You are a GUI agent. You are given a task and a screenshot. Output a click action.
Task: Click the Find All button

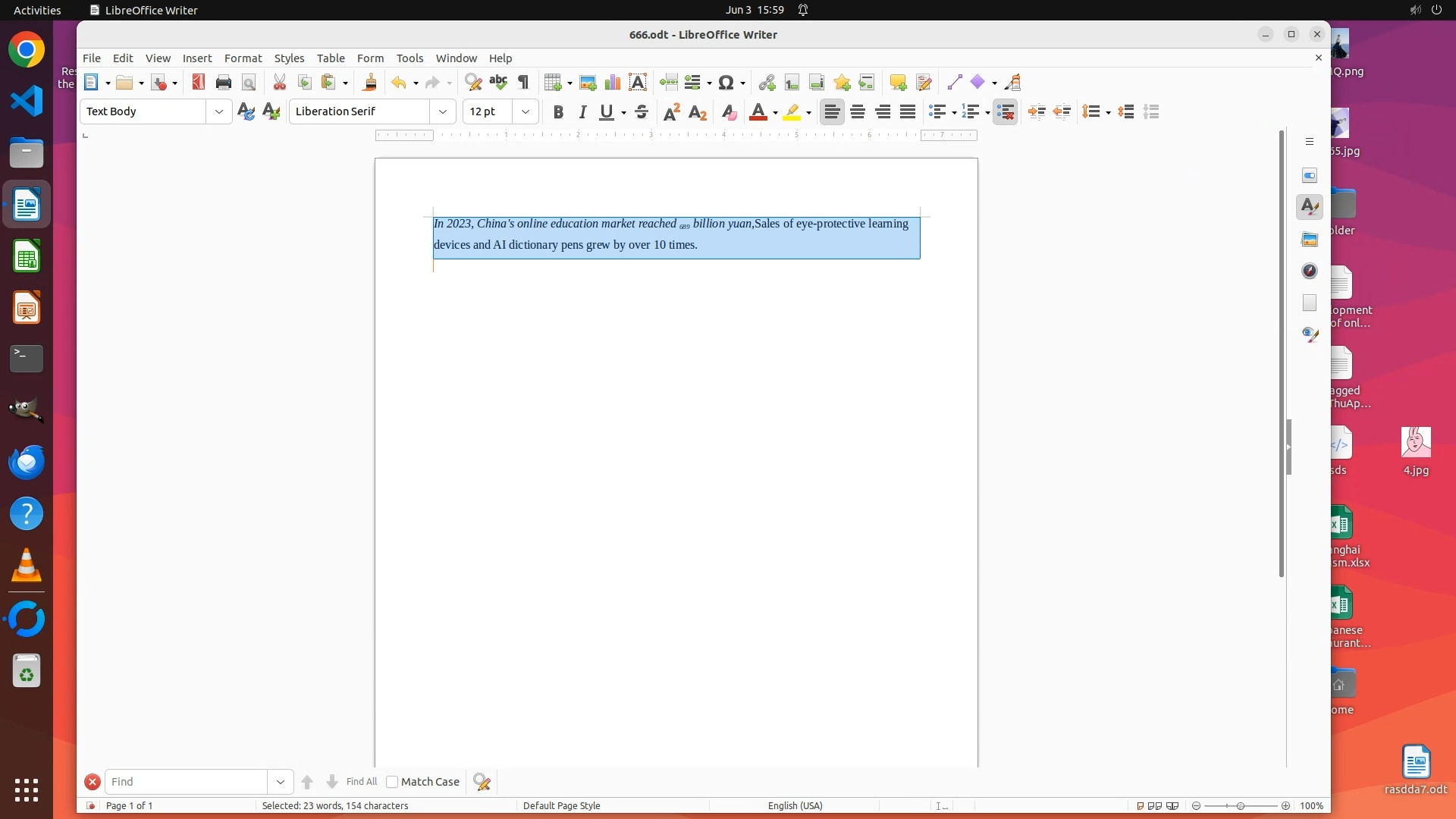tap(361, 782)
